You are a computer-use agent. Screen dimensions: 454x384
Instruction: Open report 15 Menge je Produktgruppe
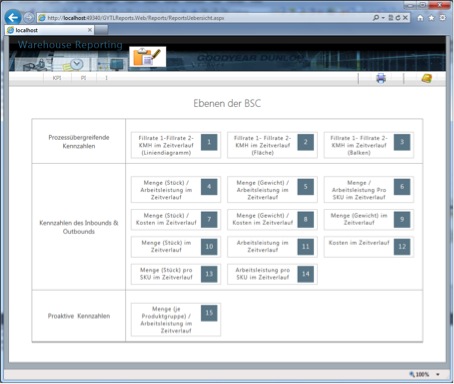[176, 319]
